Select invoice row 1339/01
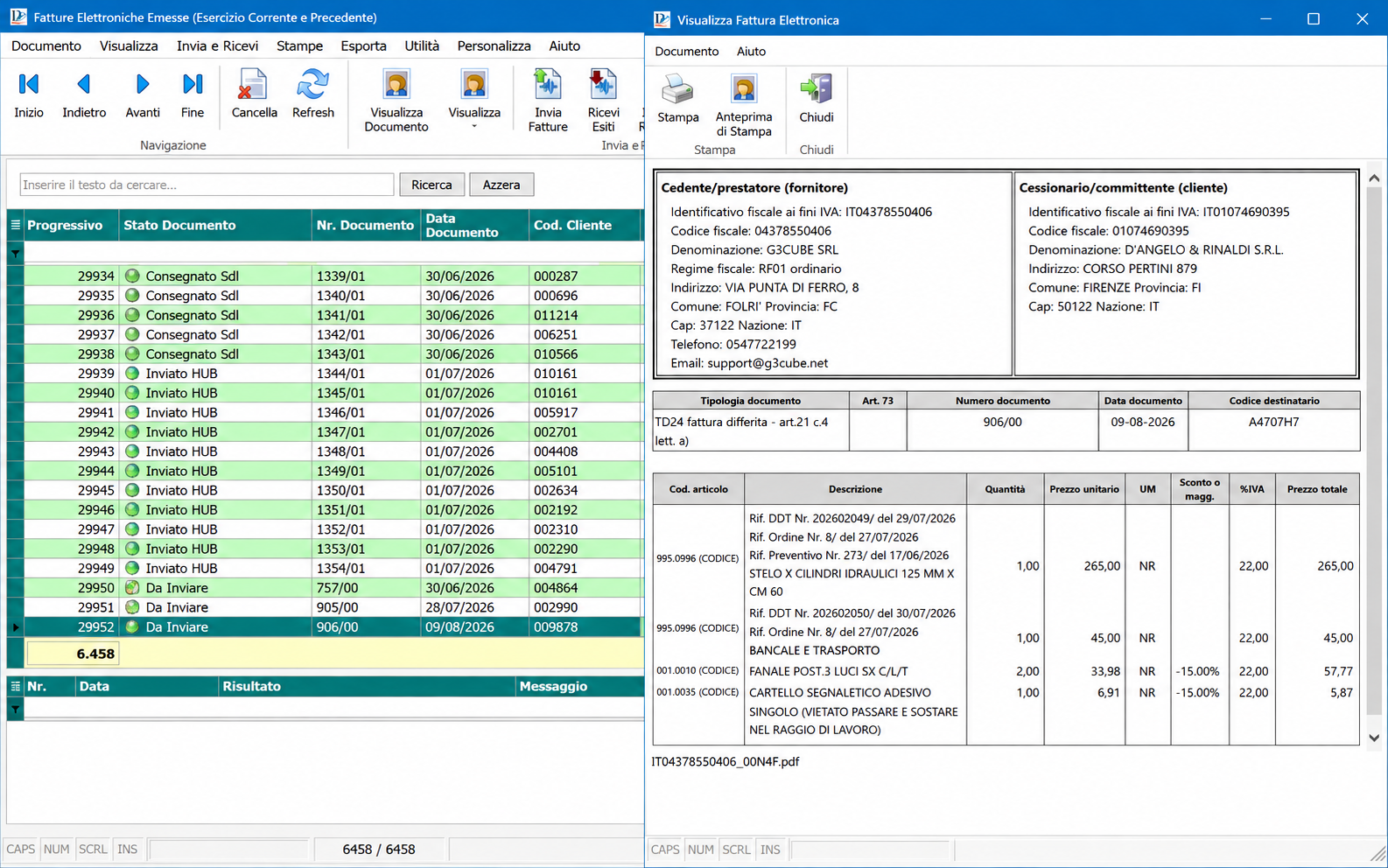 point(333,276)
